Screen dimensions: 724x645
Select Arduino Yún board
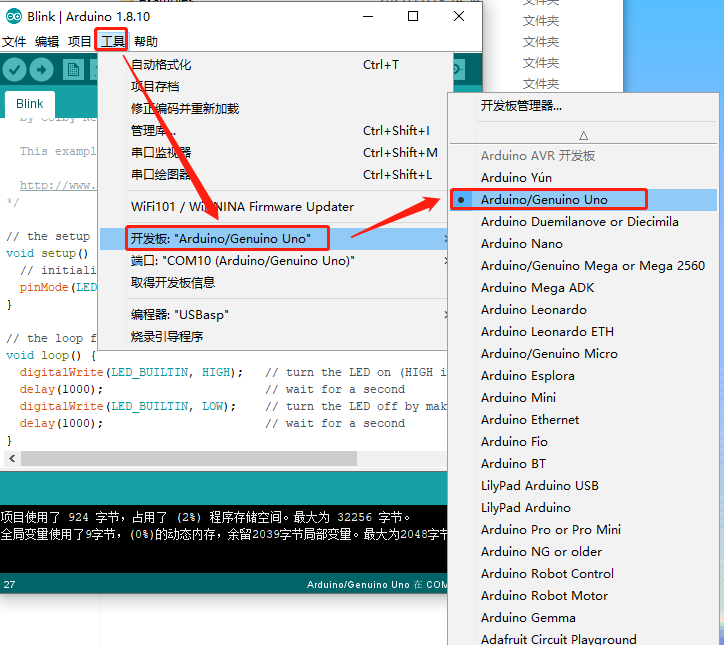584,178
